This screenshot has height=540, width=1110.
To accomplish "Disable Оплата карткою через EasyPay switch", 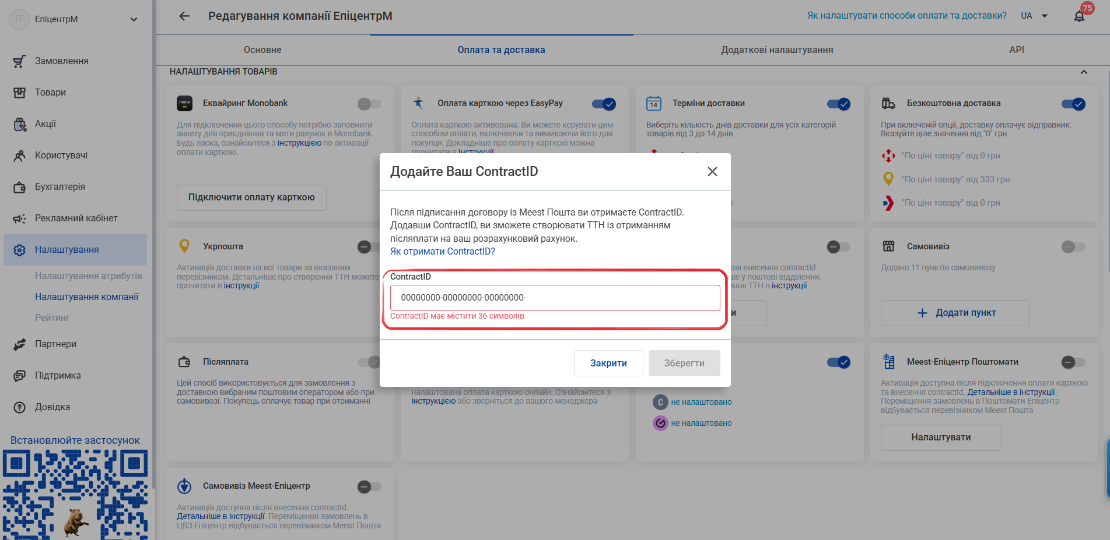I will tap(604, 104).
